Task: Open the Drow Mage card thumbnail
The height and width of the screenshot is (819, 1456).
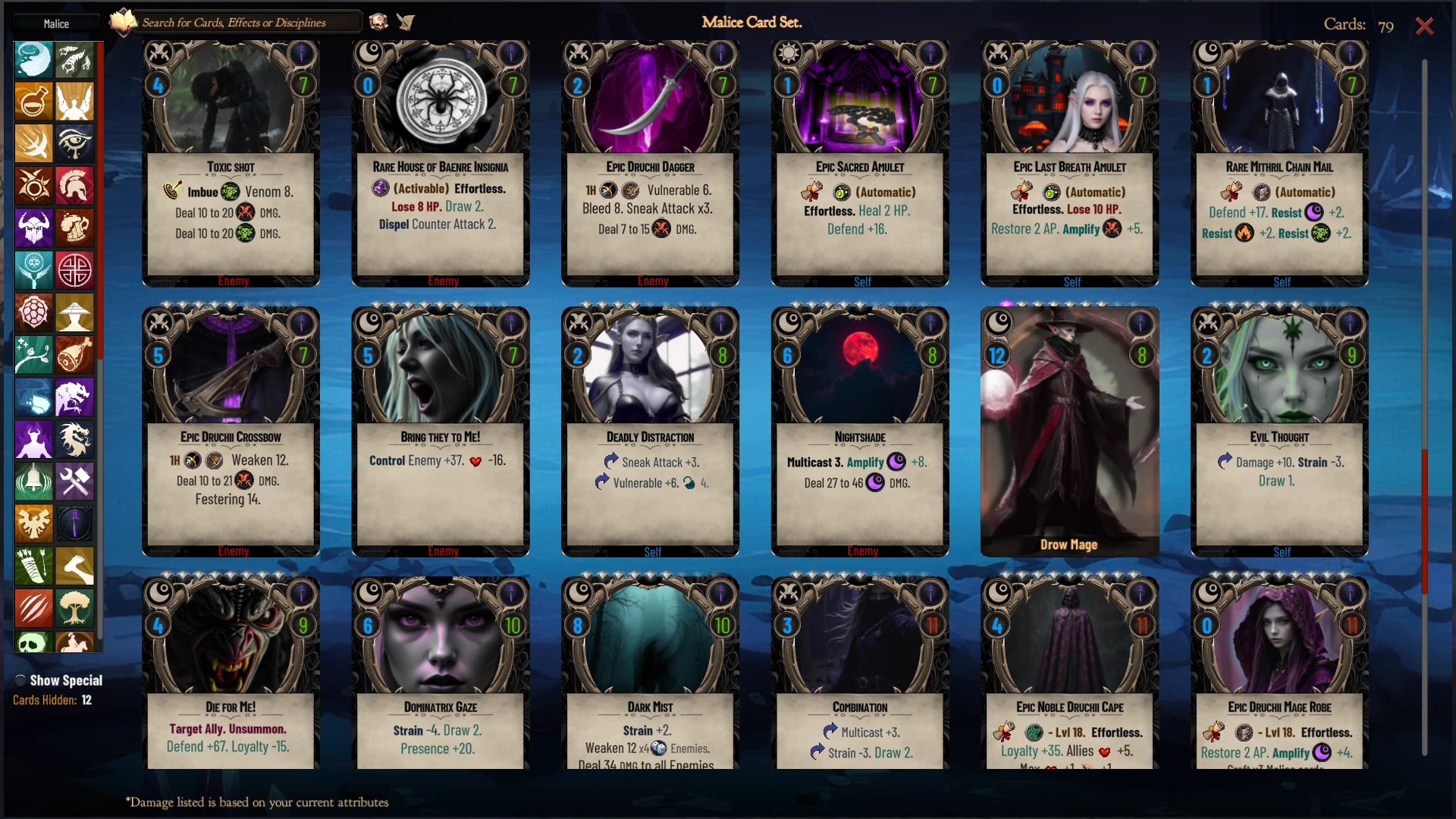Action: tap(1069, 431)
